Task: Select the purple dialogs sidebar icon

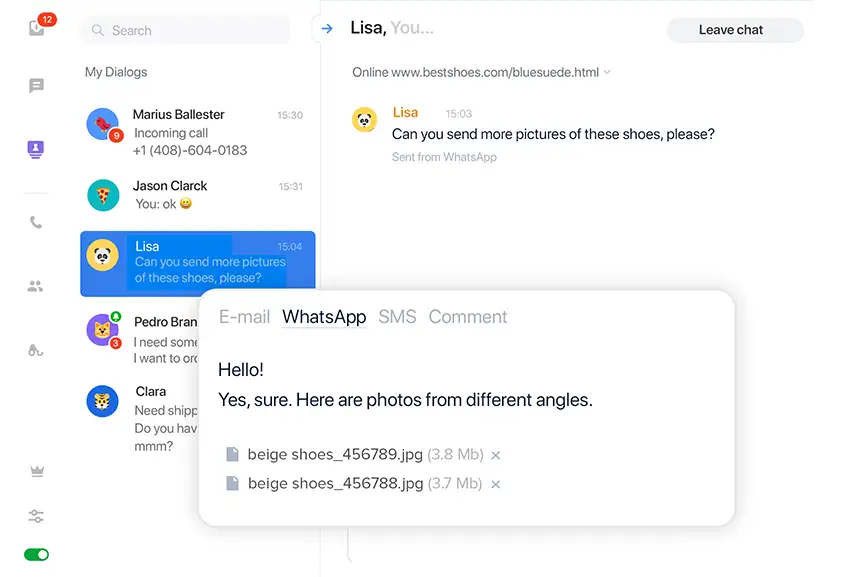Action: pos(36,150)
